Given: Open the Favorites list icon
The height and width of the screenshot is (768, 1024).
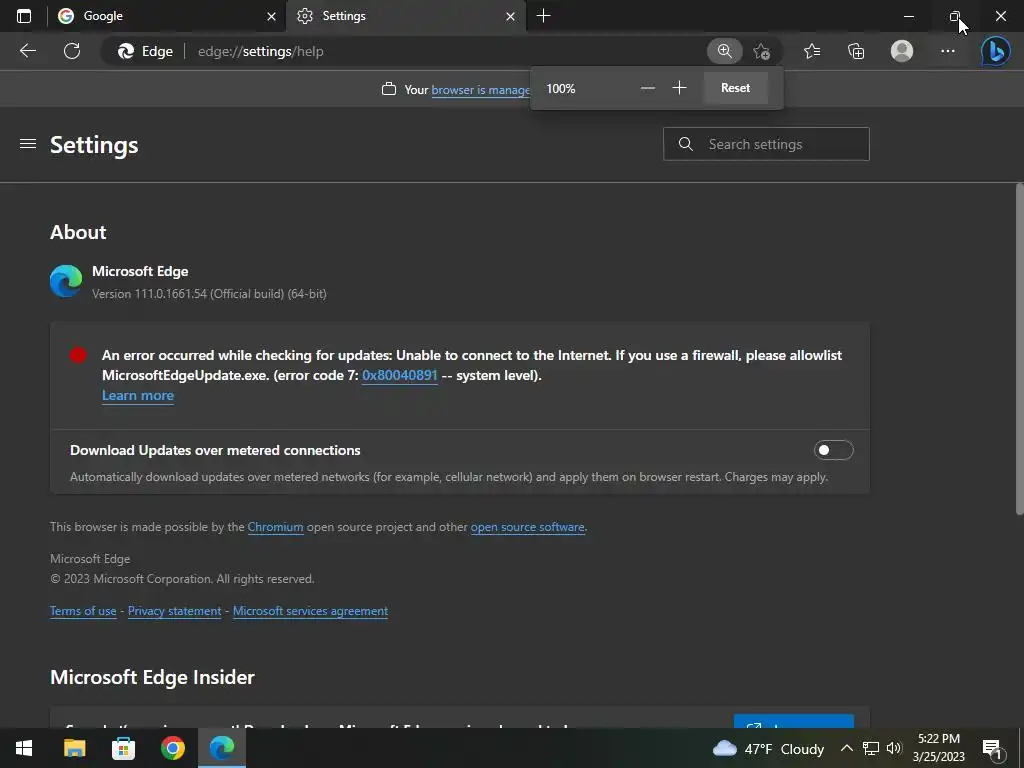Looking at the screenshot, I should [812, 51].
